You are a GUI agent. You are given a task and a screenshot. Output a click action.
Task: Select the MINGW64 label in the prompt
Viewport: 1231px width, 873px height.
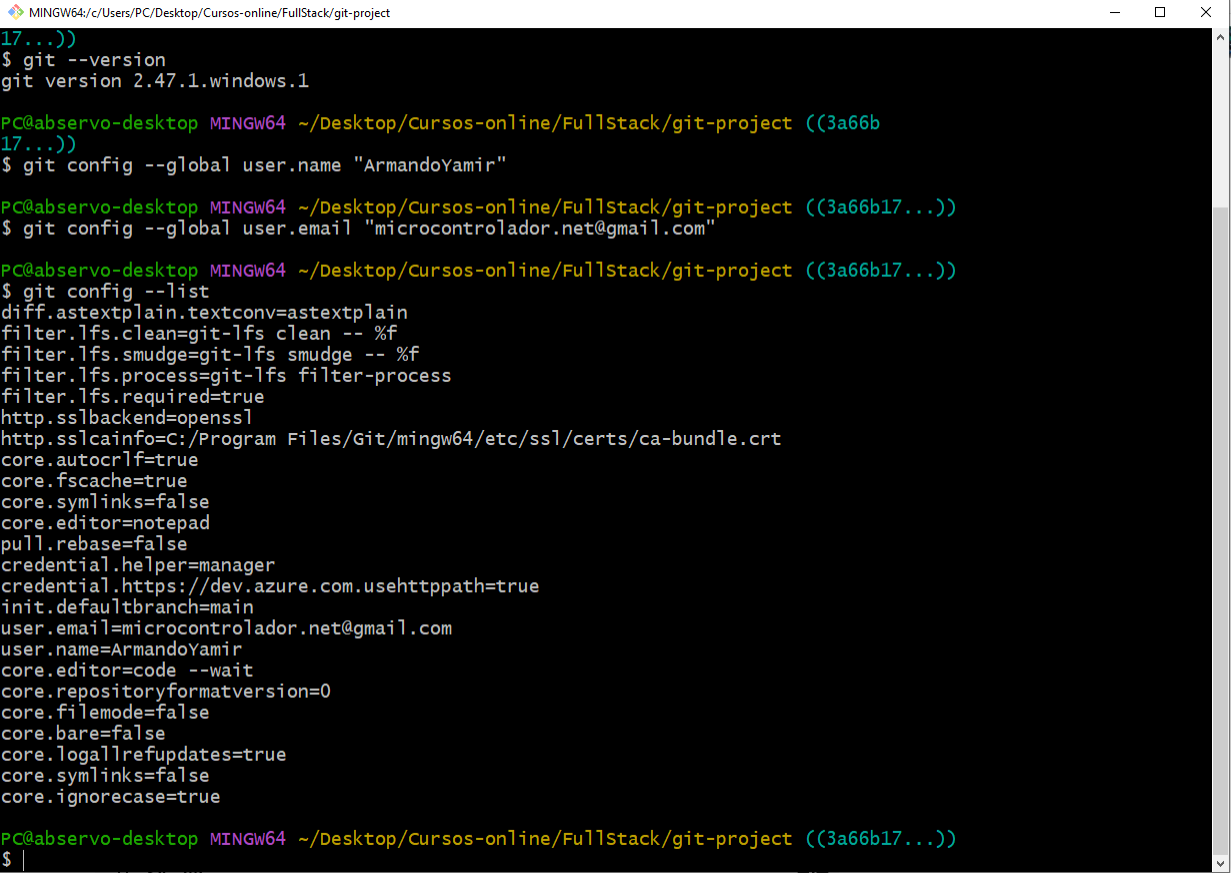click(247, 838)
